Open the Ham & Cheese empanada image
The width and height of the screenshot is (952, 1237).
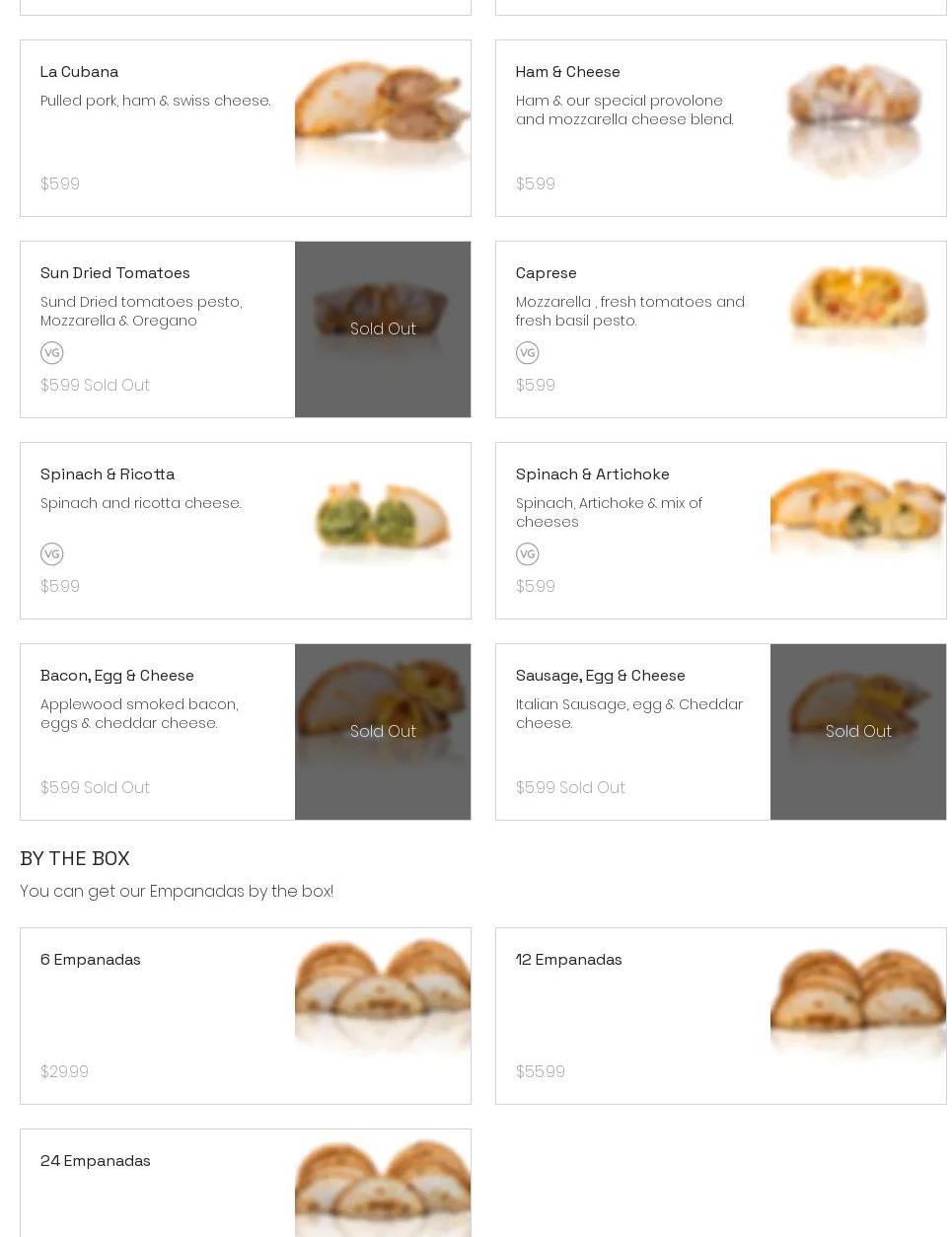coord(857,118)
